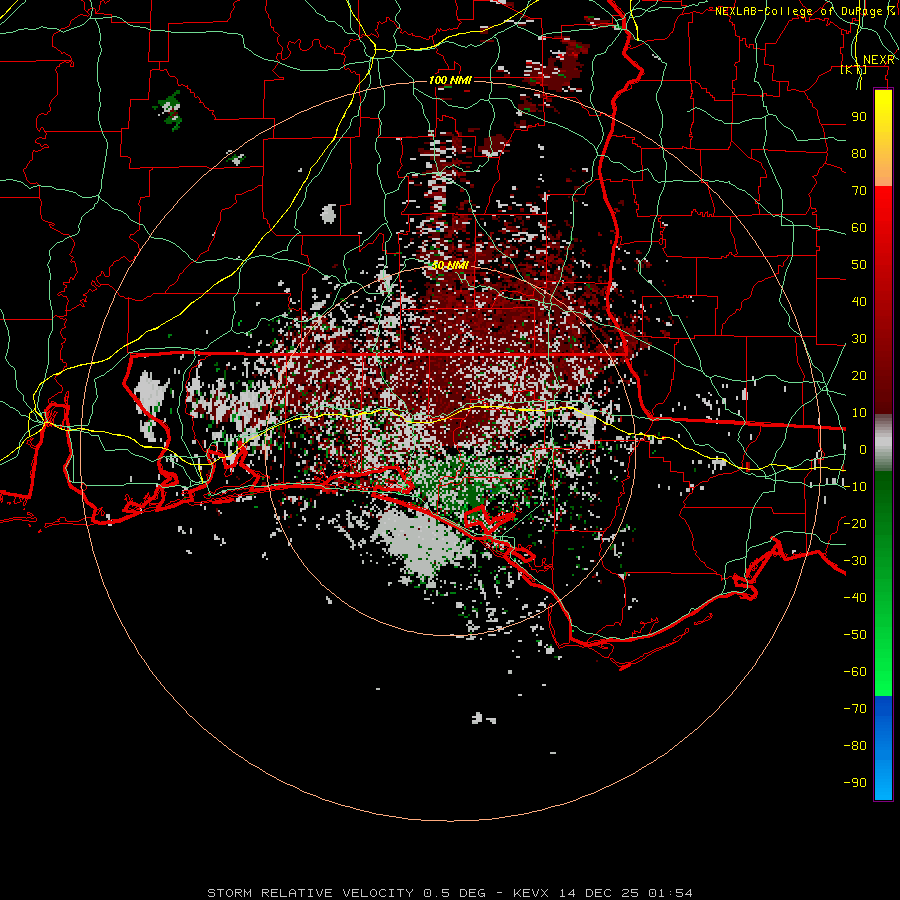Select the 90 label on the velocity scale
Screen dimensions: 900x900
pos(859,117)
